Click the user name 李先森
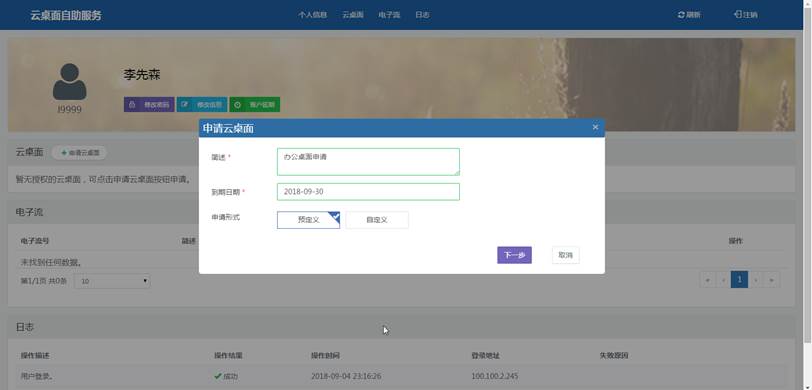This screenshot has width=812, height=390. pyautogui.click(x=142, y=75)
